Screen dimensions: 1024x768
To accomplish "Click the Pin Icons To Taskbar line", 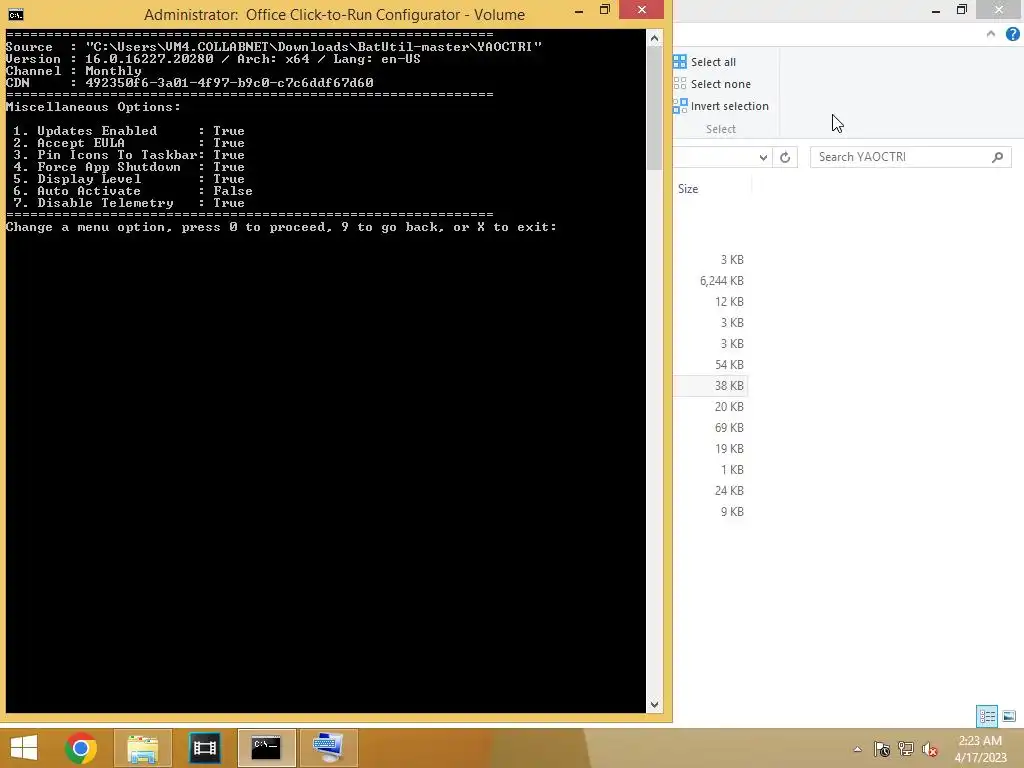I will click(x=129, y=155).
